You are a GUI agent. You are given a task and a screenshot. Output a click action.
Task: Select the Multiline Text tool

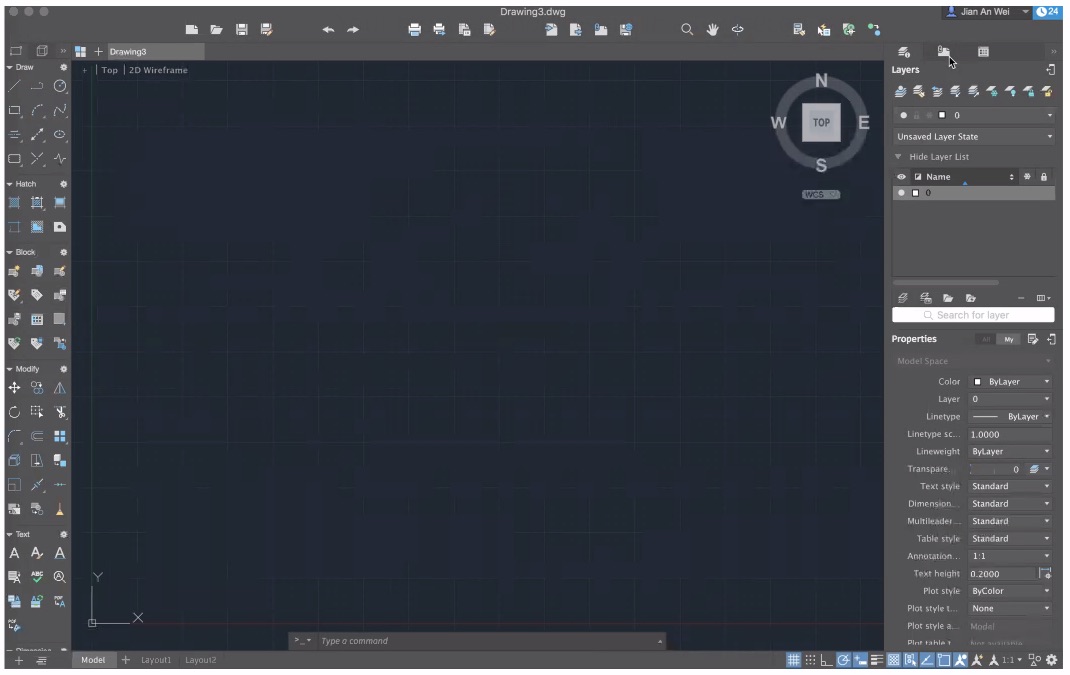14,554
